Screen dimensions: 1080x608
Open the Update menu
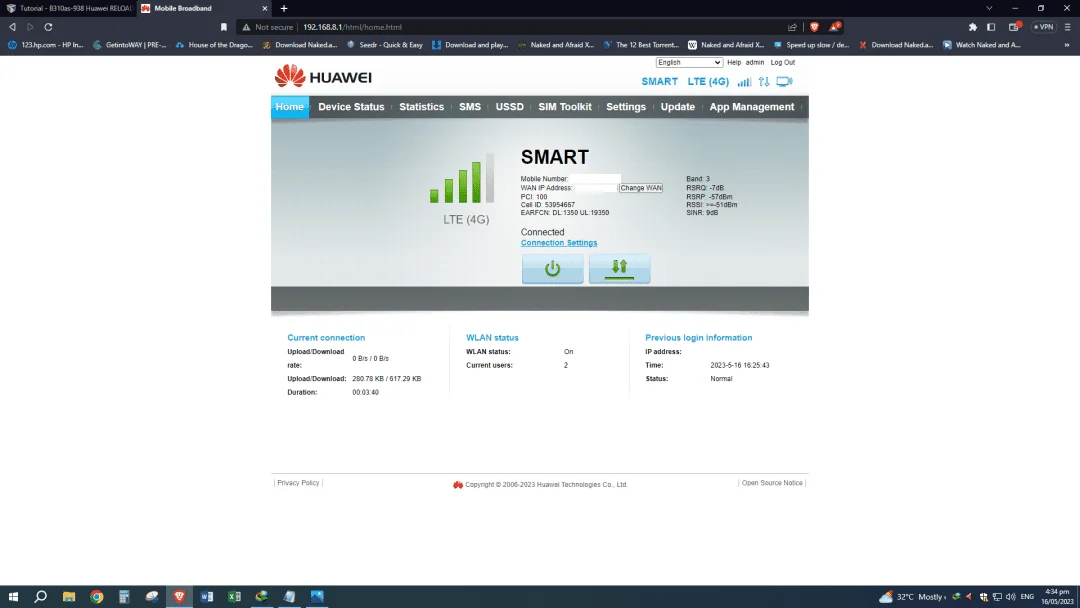pos(678,107)
